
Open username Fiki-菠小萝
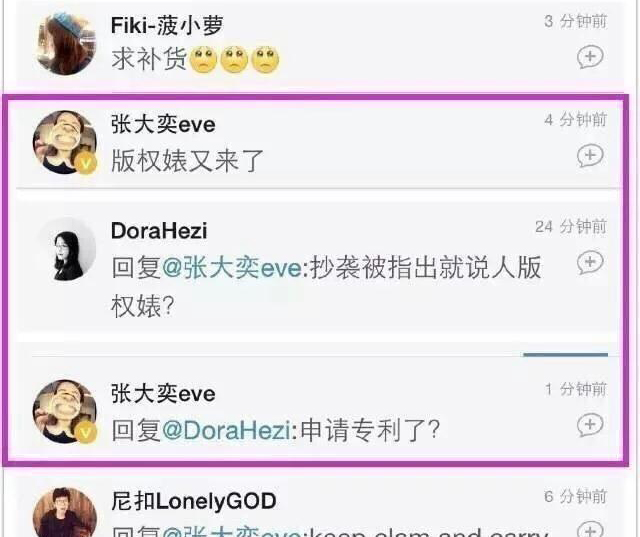(x=167, y=25)
